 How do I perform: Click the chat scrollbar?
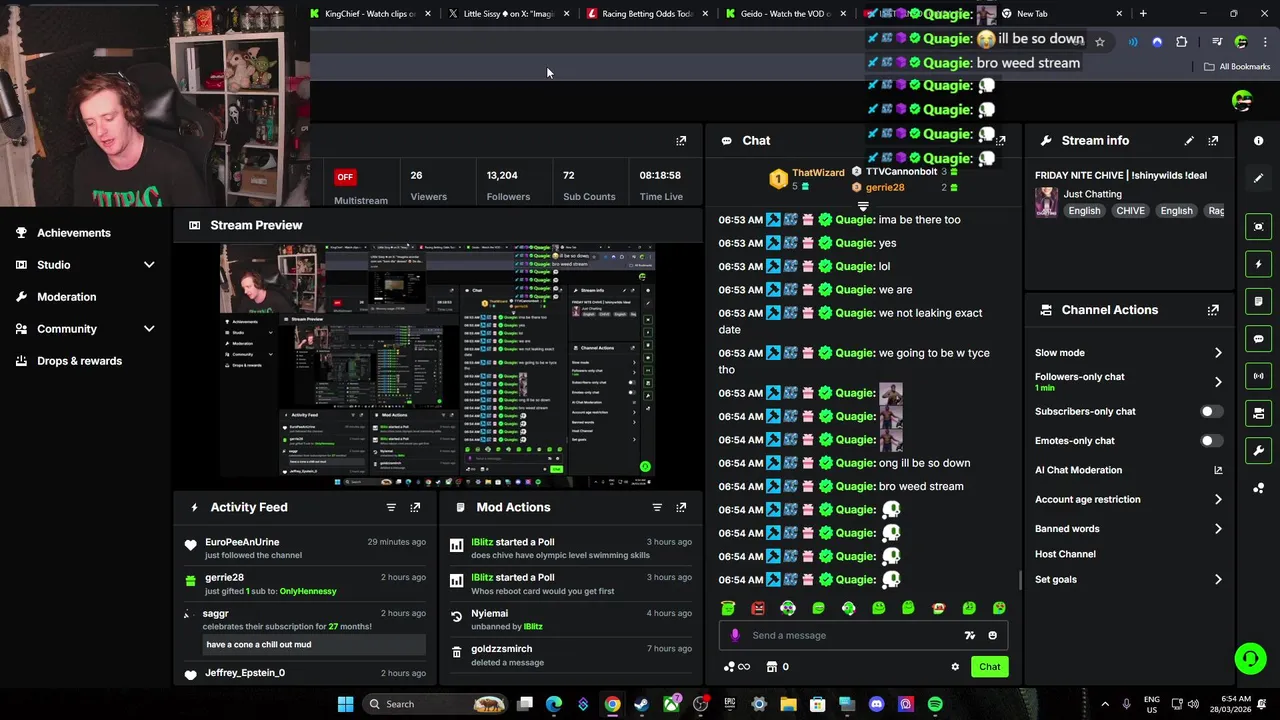1020,579
